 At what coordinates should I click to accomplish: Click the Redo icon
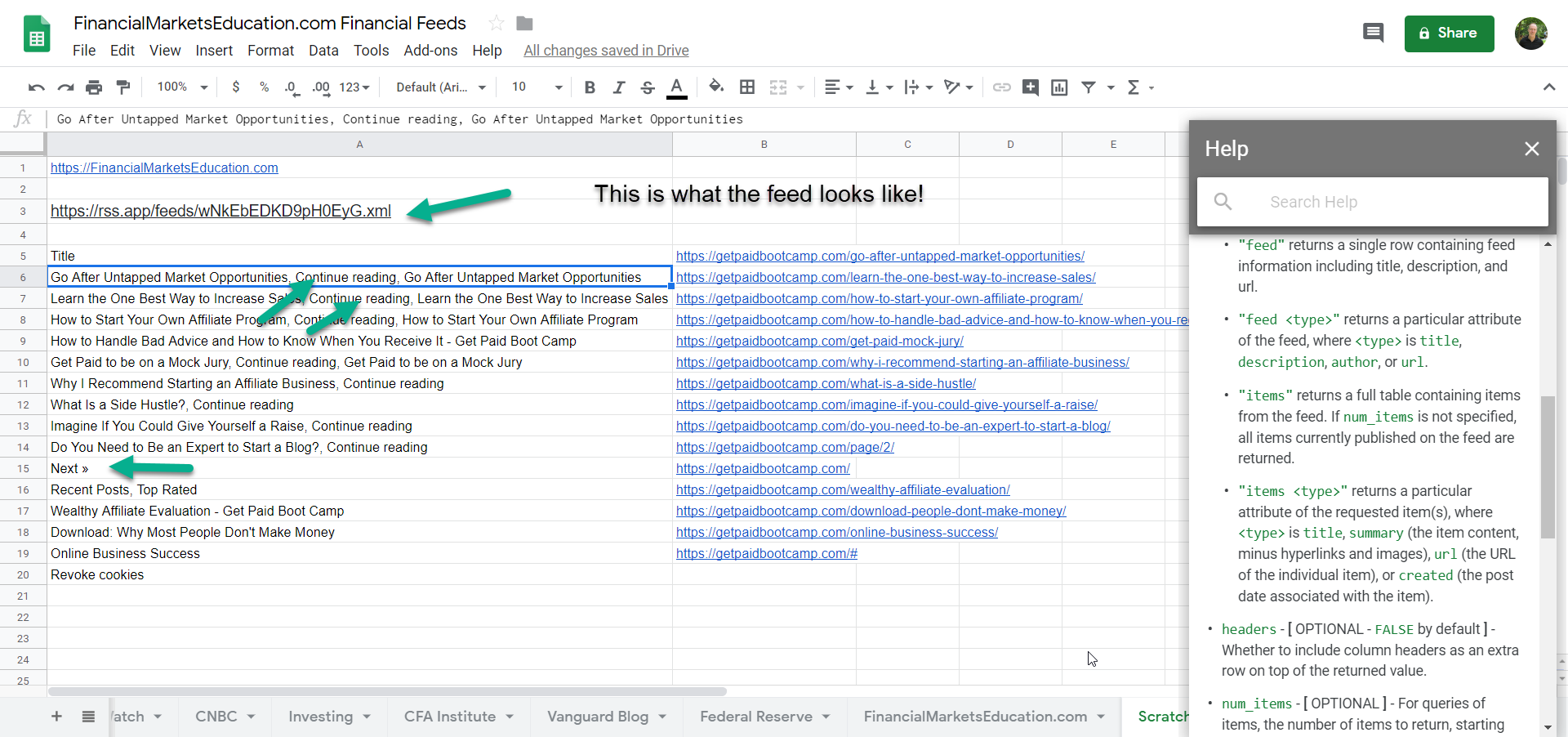65,87
